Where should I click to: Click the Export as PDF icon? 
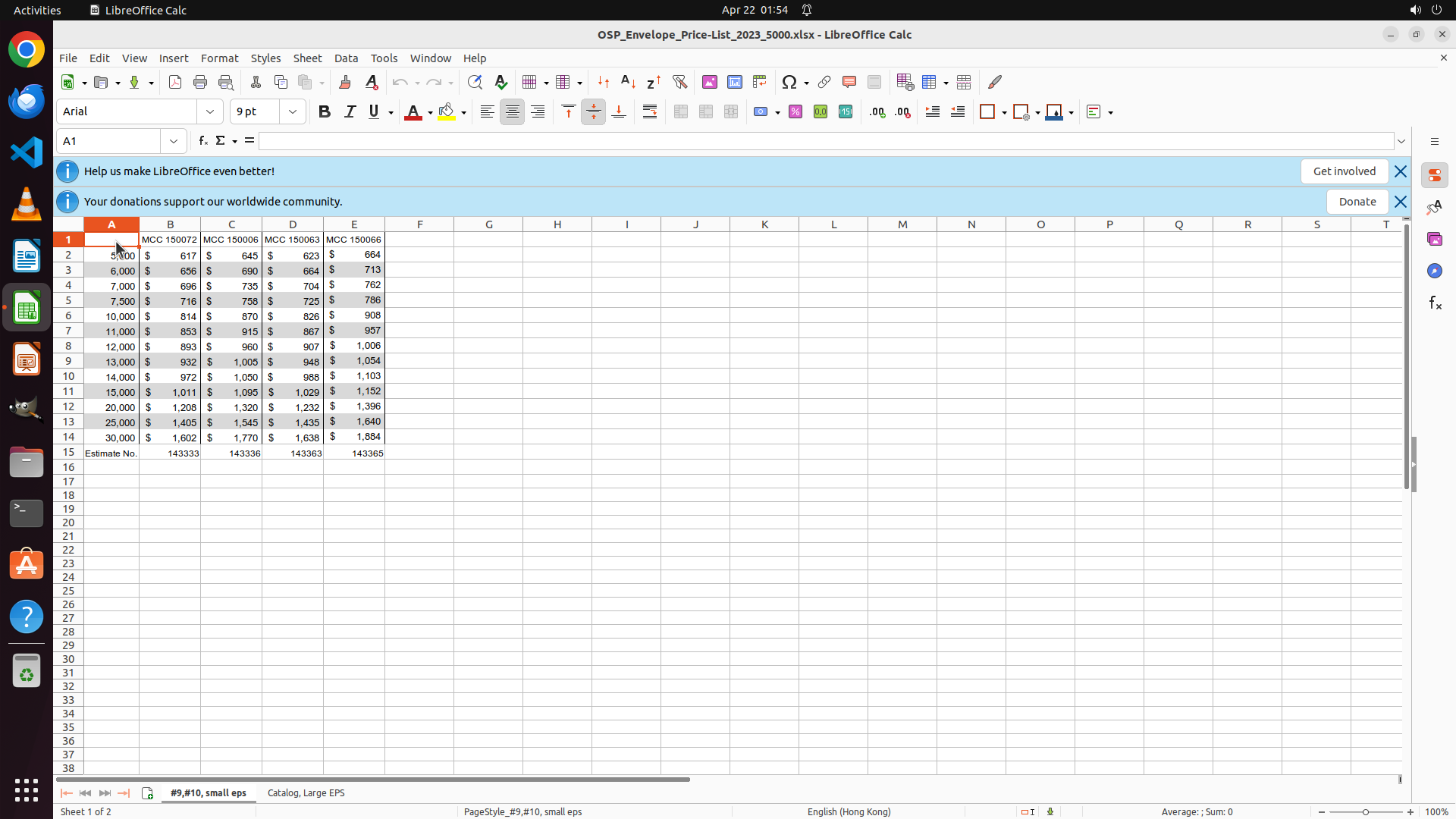175,82
